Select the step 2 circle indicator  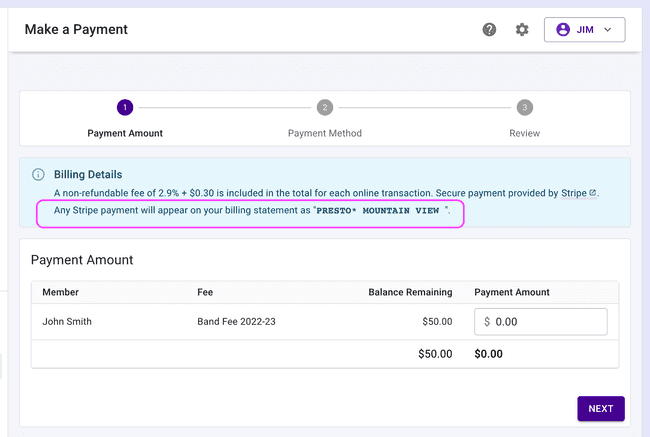pos(325,108)
